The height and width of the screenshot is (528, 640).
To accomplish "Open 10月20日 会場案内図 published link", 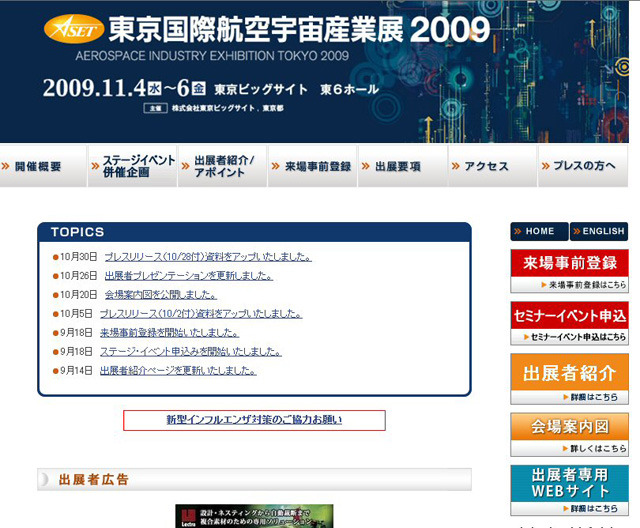I will pos(160,295).
